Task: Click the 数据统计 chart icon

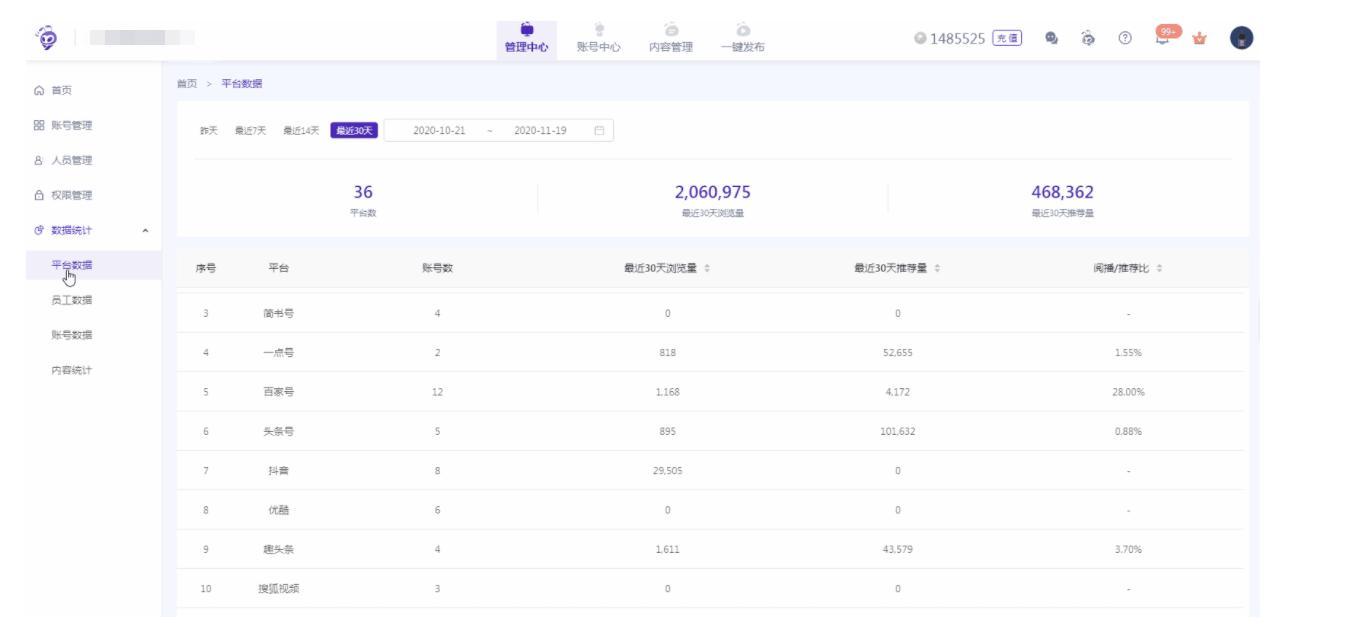Action: pos(39,231)
